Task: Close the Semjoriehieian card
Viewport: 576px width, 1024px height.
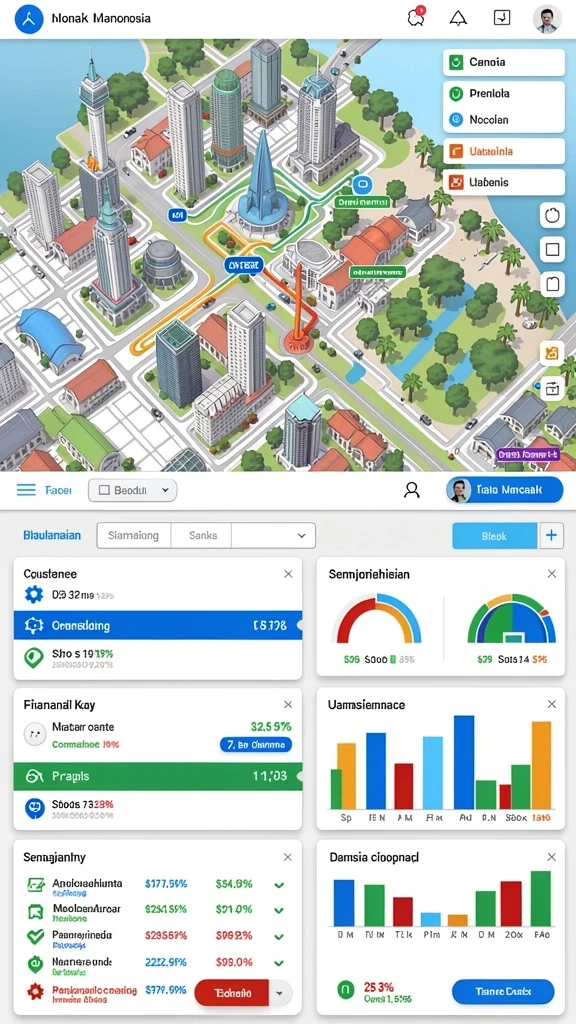Action: pyautogui.click(x=552, y=574)
